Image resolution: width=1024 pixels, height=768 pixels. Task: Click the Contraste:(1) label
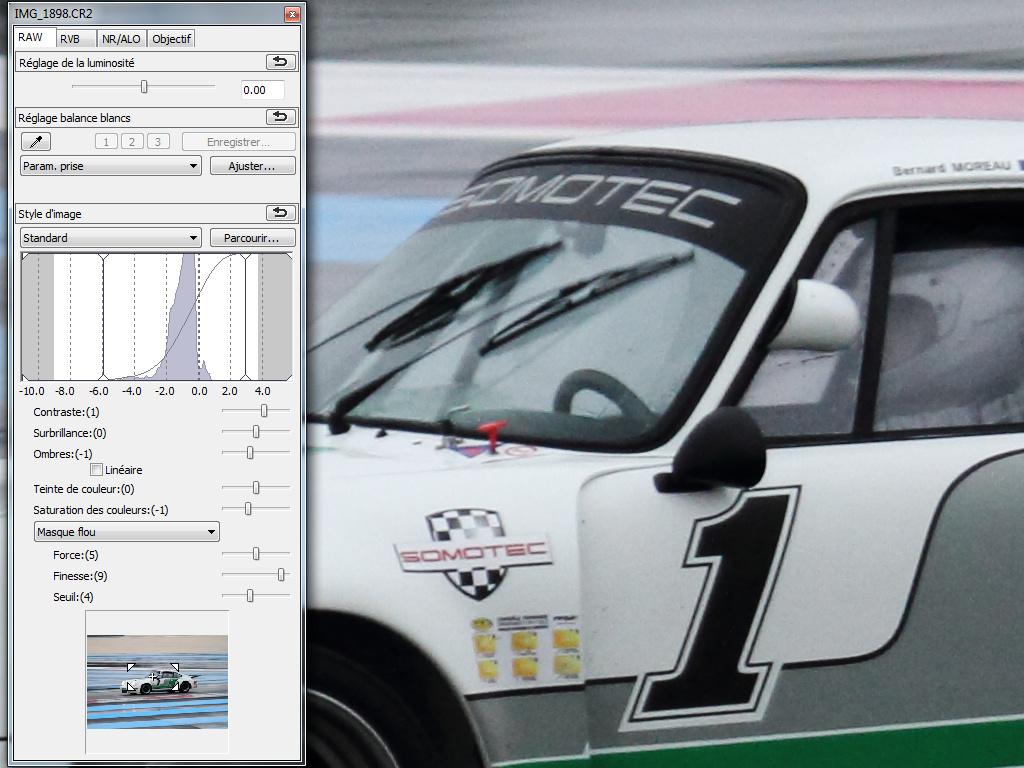pos(66,412)
